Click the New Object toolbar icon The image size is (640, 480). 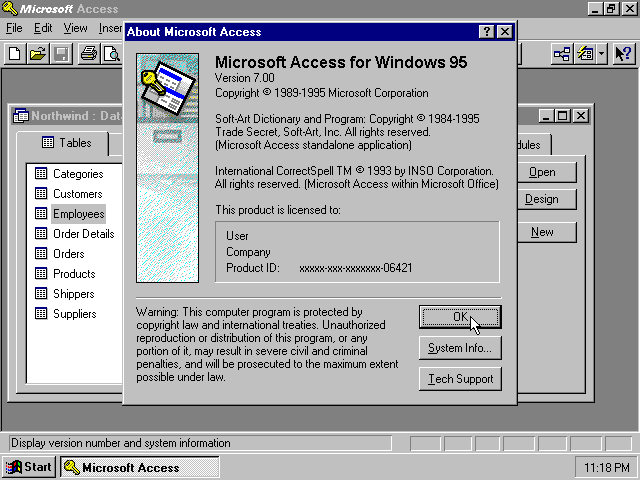pos(584,54)
